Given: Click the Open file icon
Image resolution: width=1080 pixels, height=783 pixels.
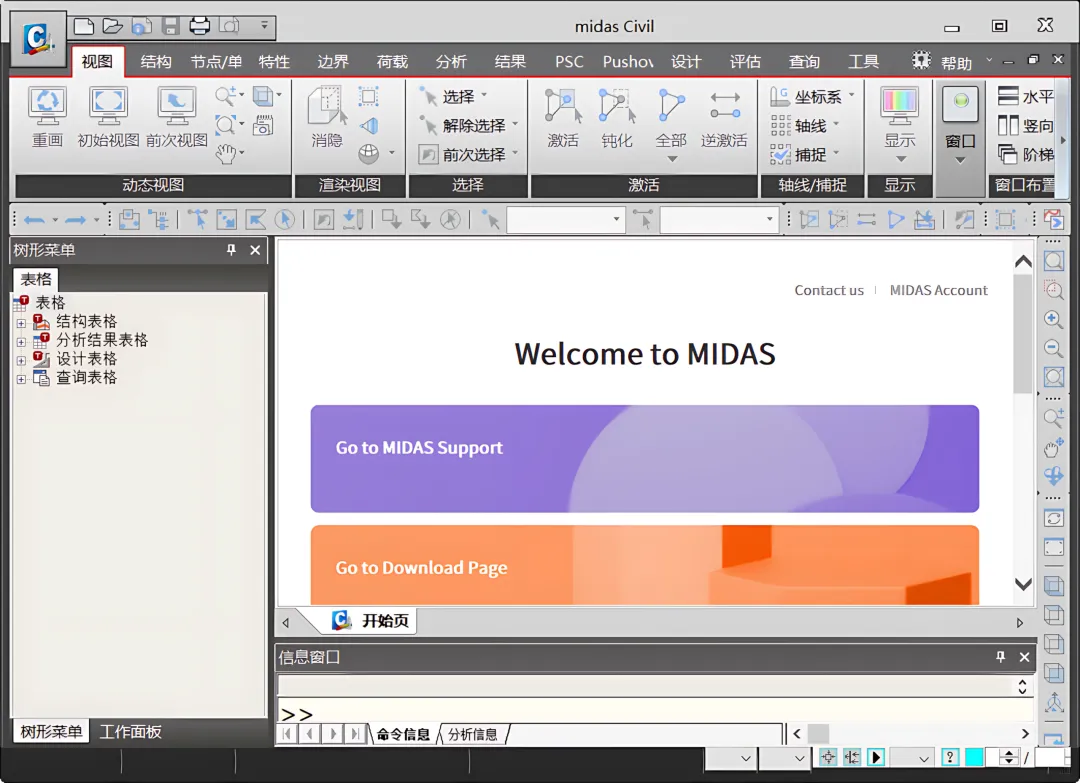Looking at the screenshot, I should click(x=112, y=26).
